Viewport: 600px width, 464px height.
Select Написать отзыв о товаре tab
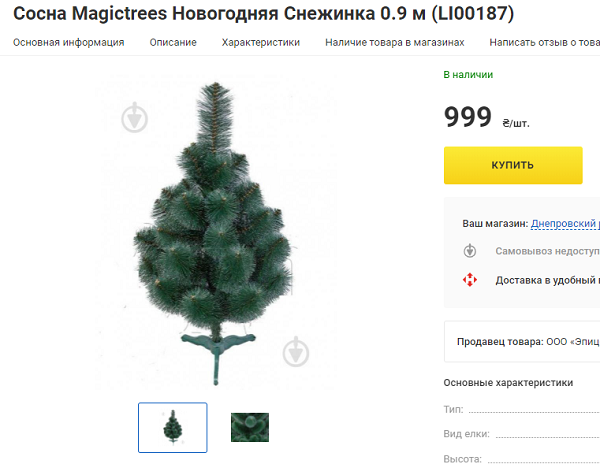[x=545, y=42]
